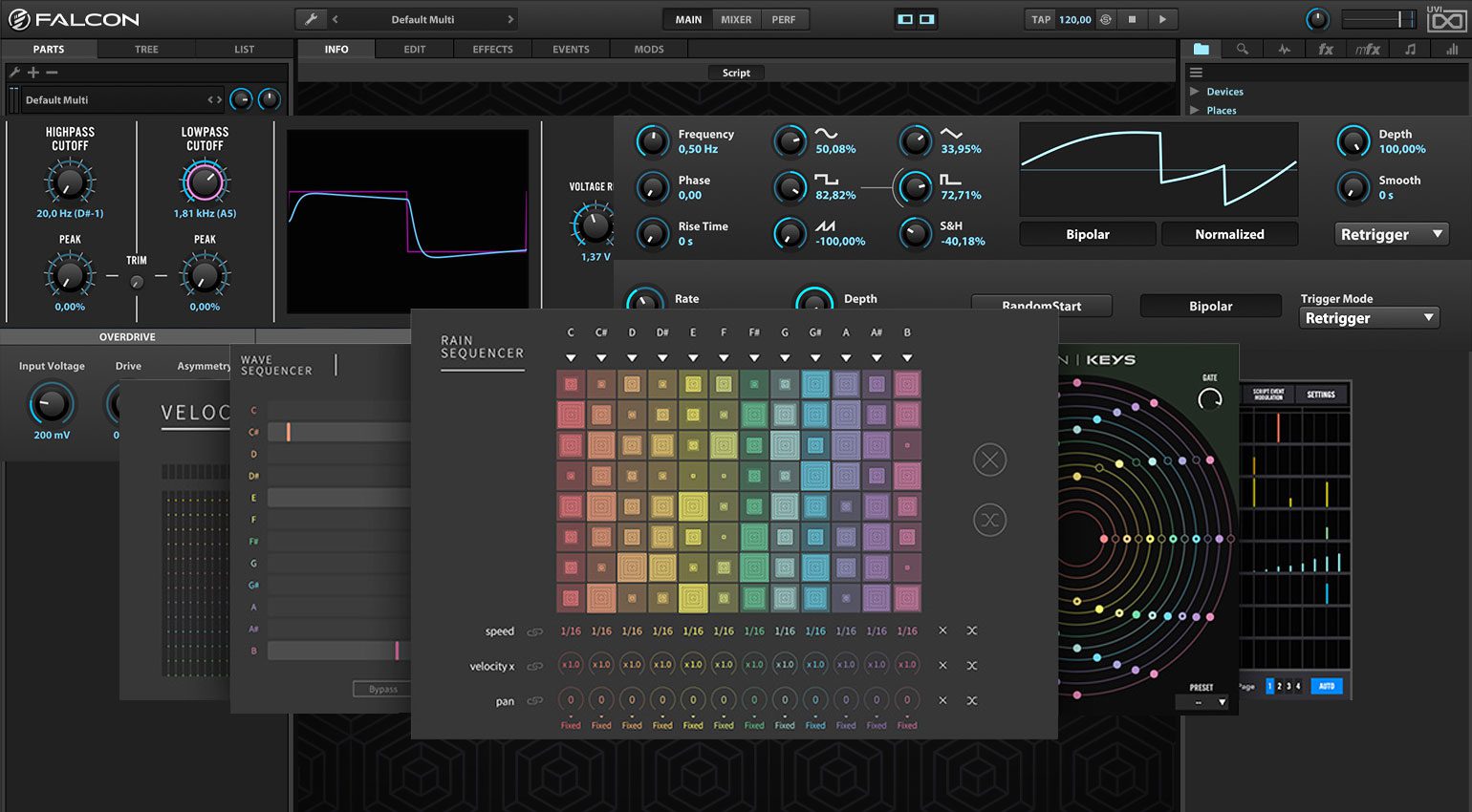
Task: Adjust the master volume knob in header
Action: pos(1317,19)
